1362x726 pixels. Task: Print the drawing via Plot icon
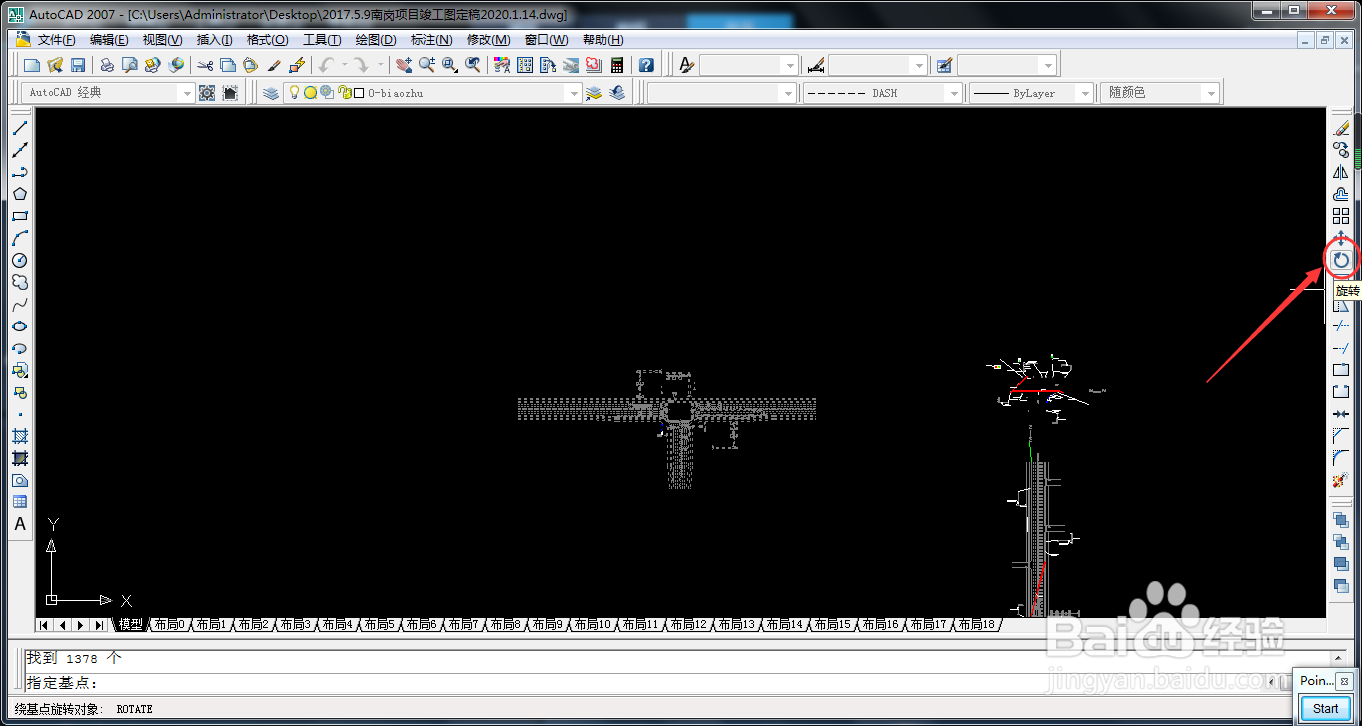pyautogui.click(x=107, y=65)
